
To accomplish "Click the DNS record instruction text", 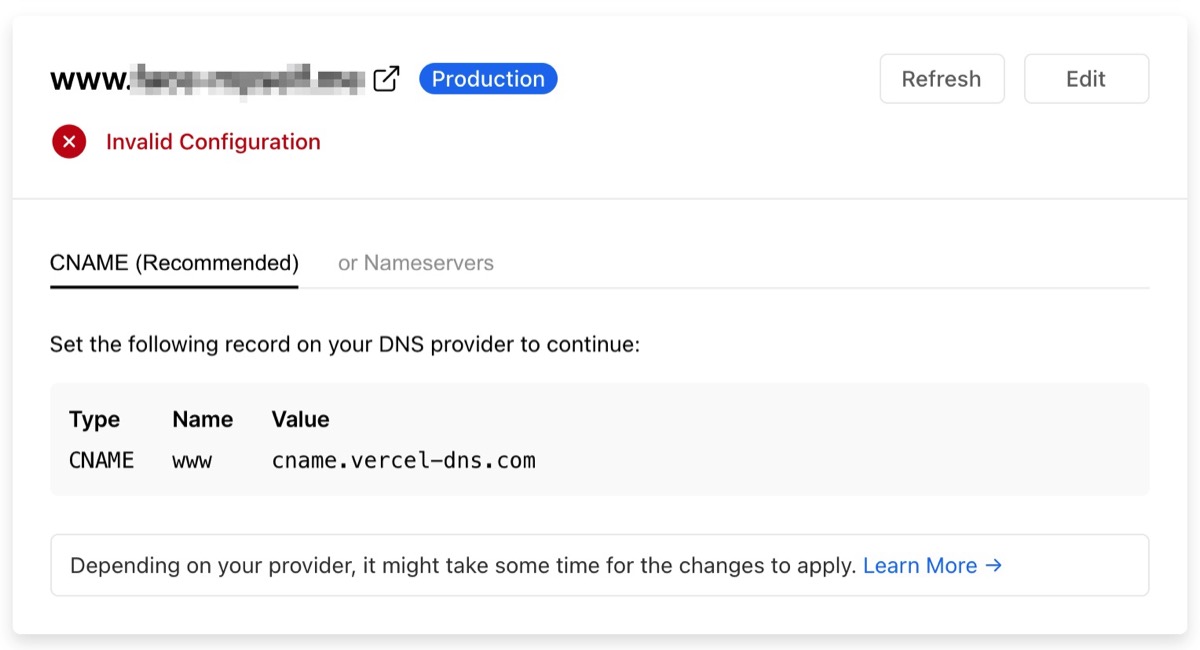I will (x=346, y=343).
